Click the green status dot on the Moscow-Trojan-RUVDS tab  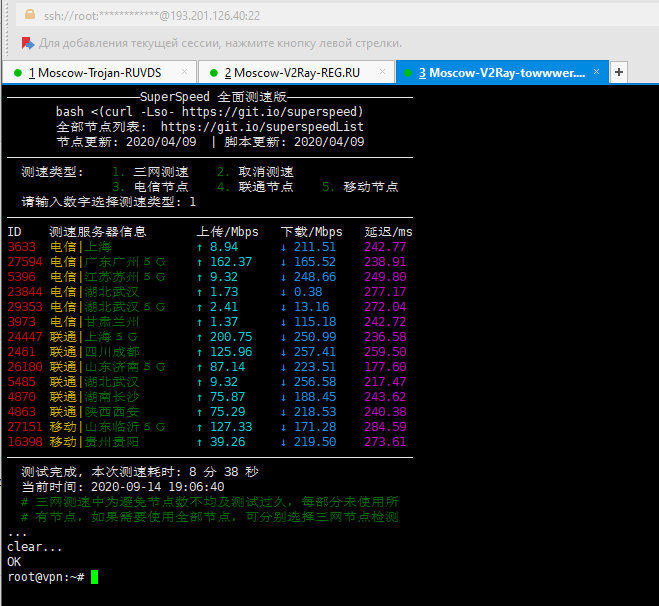pos(17,73)
